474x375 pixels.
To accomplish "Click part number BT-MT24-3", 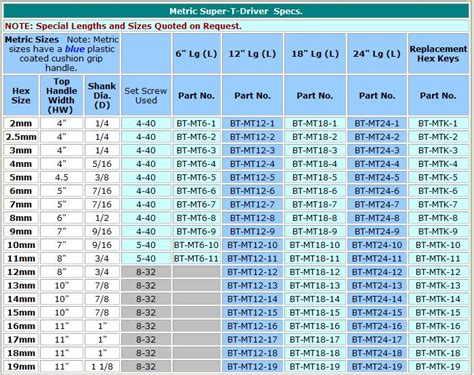I will click(x=377, y=150).
